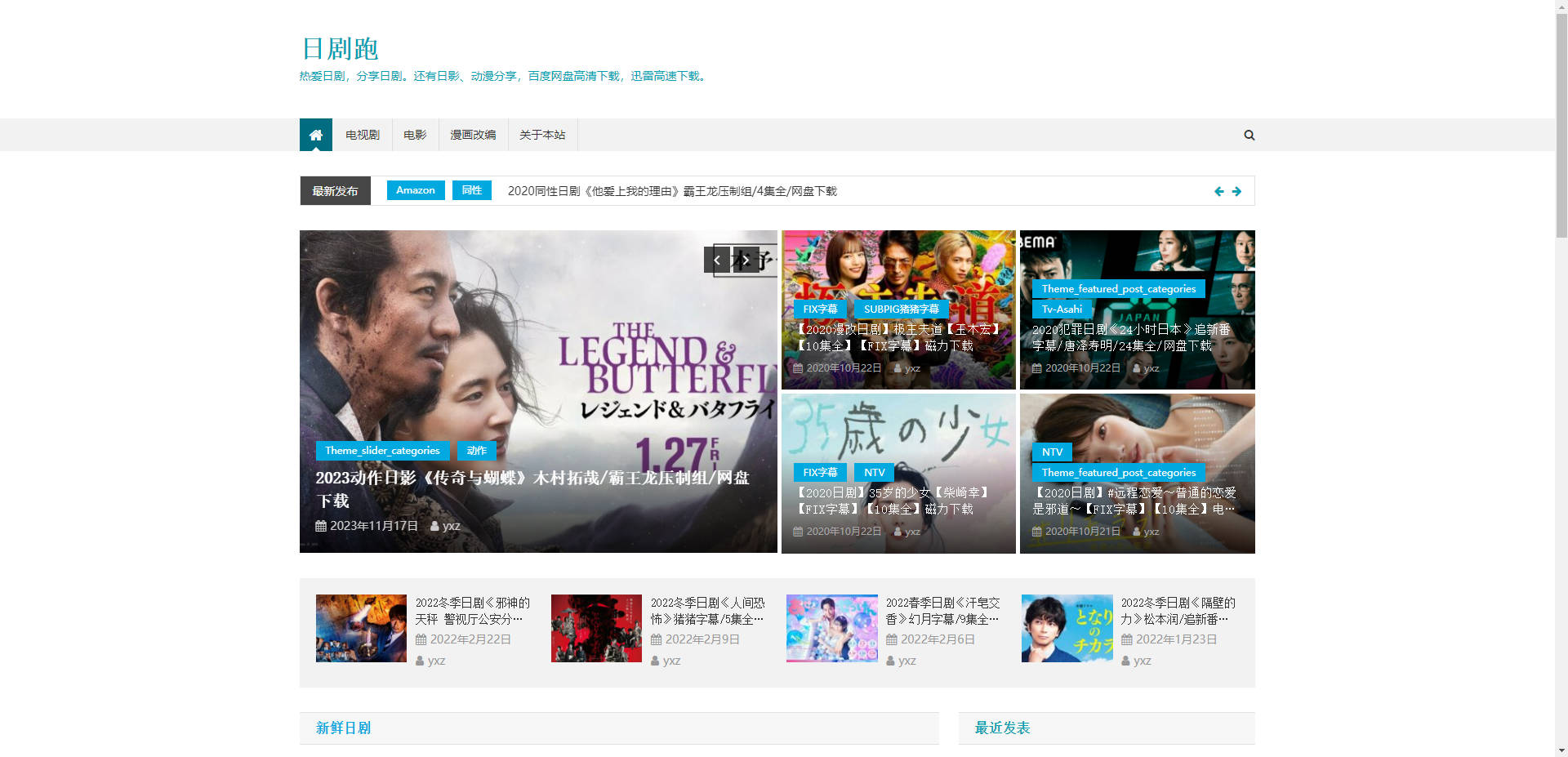Advance to next news ticker item arrow
Screen dimensions: 1568x757
point(1236,191)
